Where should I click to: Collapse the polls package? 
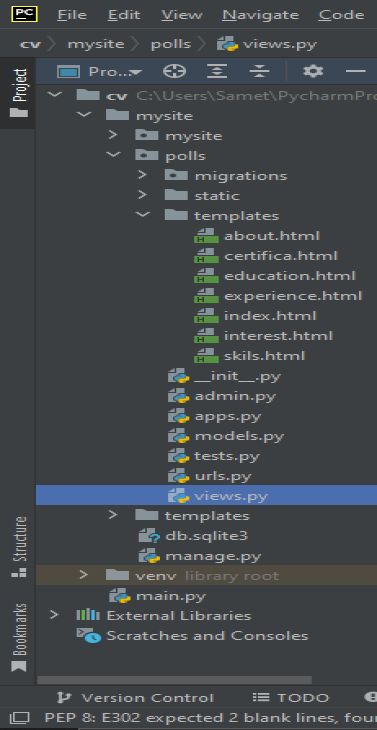113,155
